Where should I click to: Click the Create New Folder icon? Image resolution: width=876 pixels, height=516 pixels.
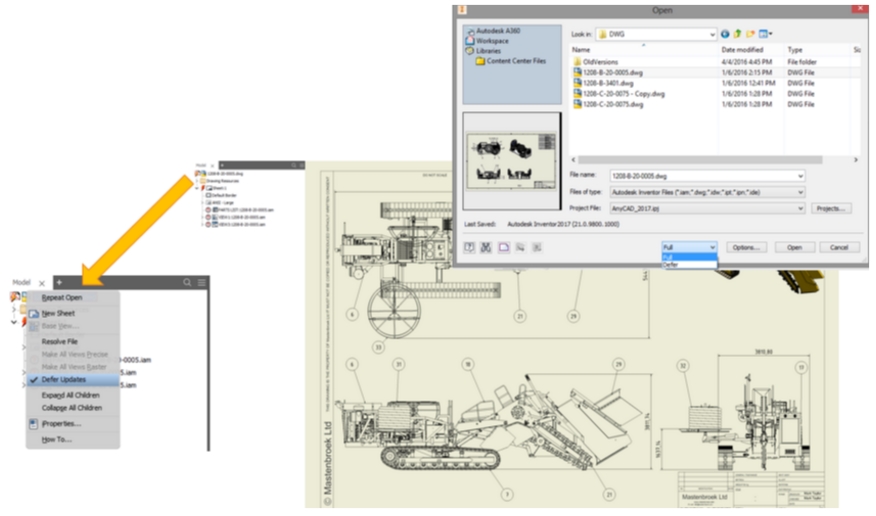point(750,34)
